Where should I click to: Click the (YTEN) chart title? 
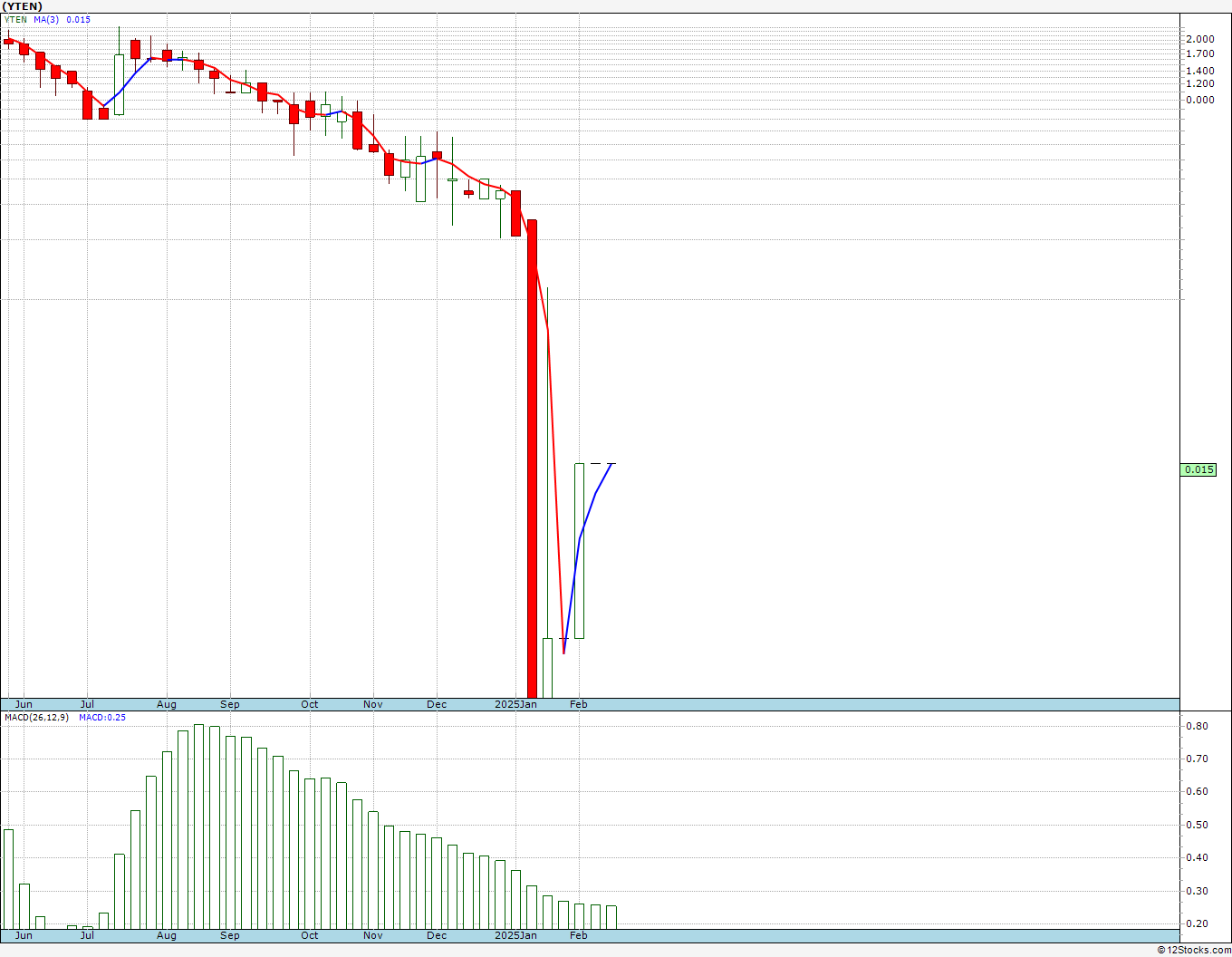[x=23, y=6]
